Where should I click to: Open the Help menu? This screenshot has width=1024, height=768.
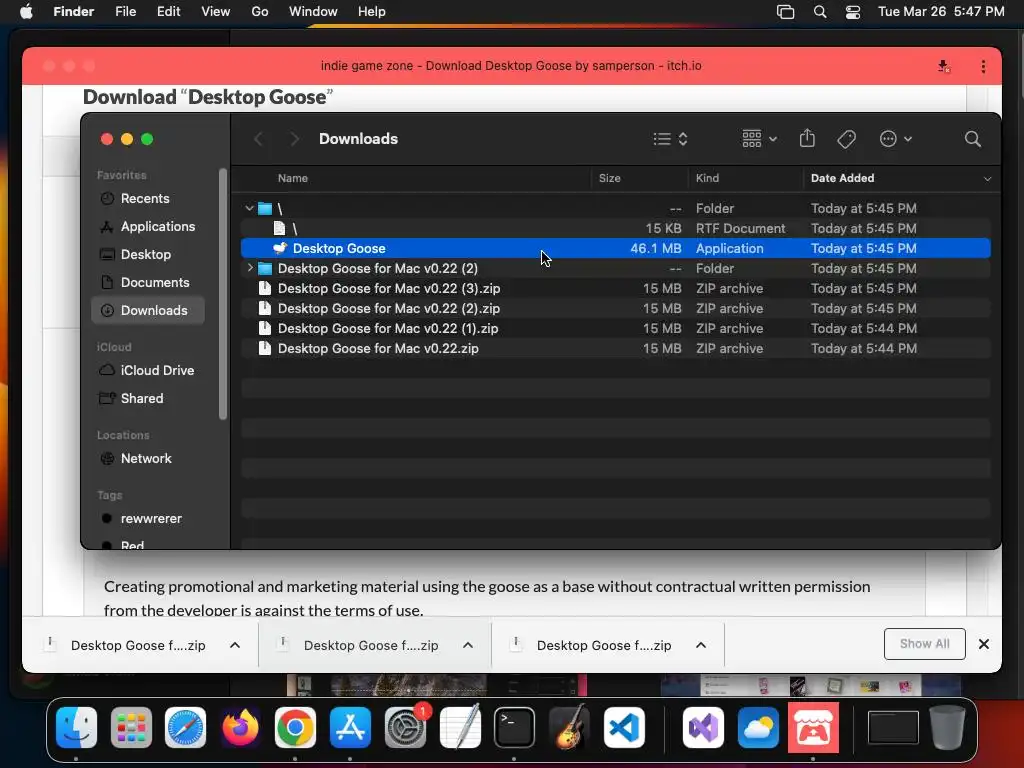(x=372, y=12)
